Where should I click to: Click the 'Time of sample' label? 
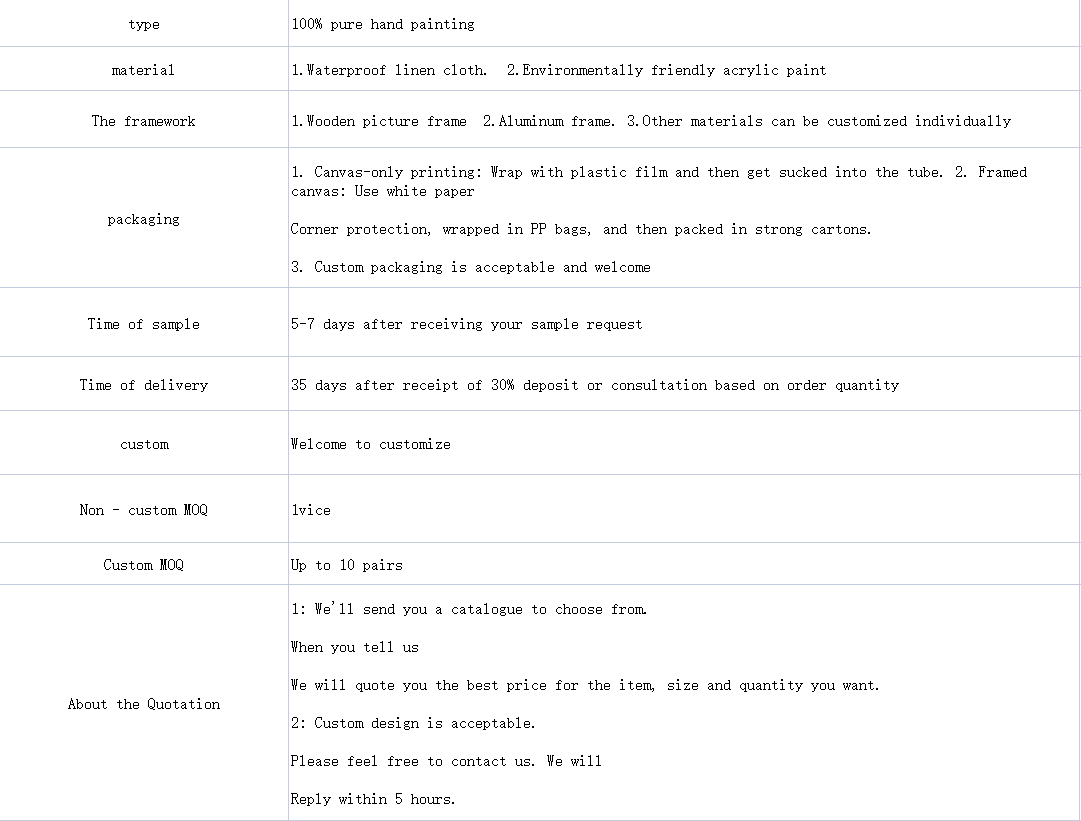[x=143, y=324]
